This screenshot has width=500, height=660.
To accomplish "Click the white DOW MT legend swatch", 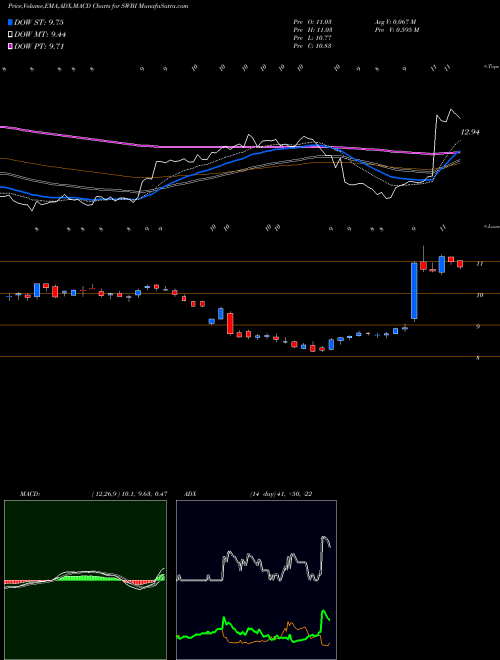I will 10,35.
